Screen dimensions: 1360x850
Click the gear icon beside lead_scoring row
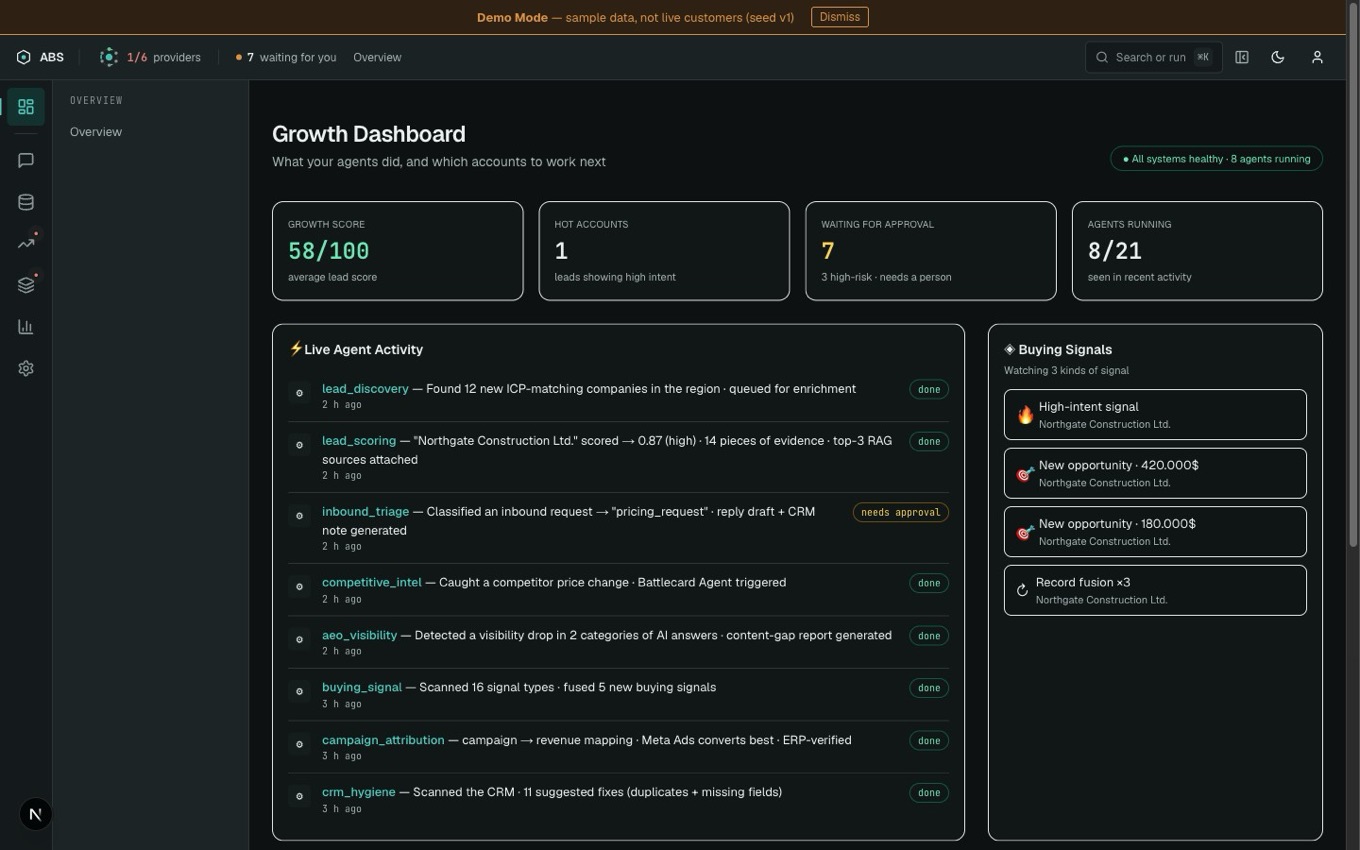point(299,445)
